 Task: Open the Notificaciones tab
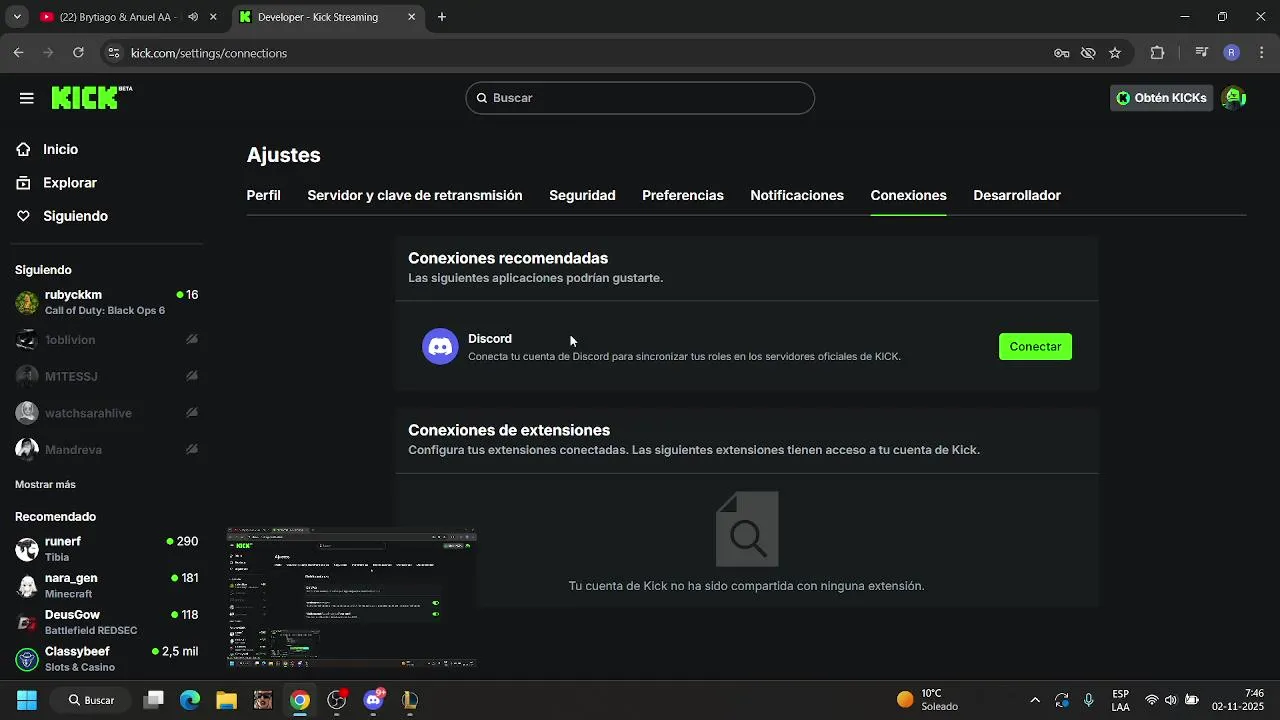(x=797, y=196)
